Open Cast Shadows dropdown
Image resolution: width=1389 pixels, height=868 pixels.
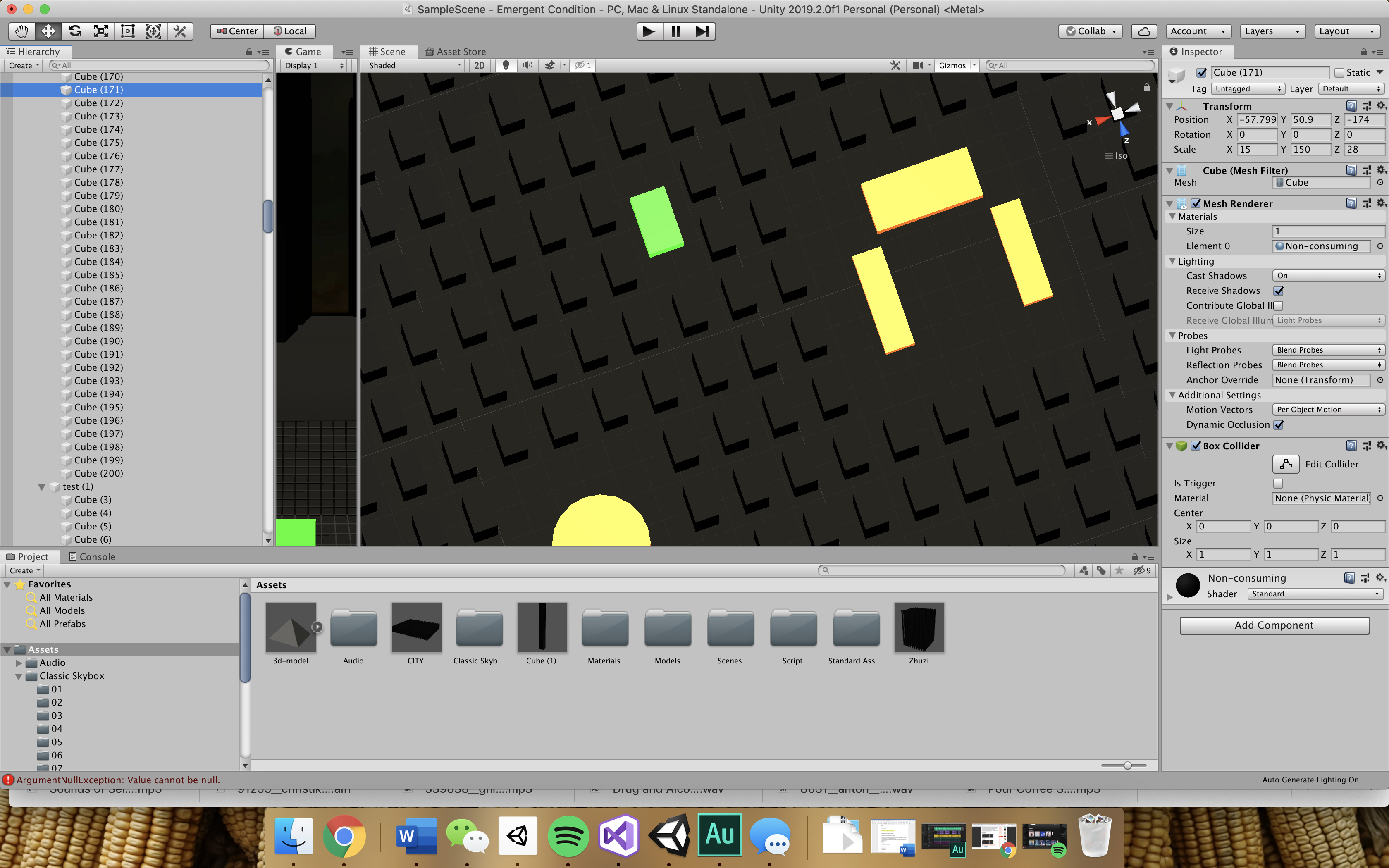click(x=1329, y=276)
